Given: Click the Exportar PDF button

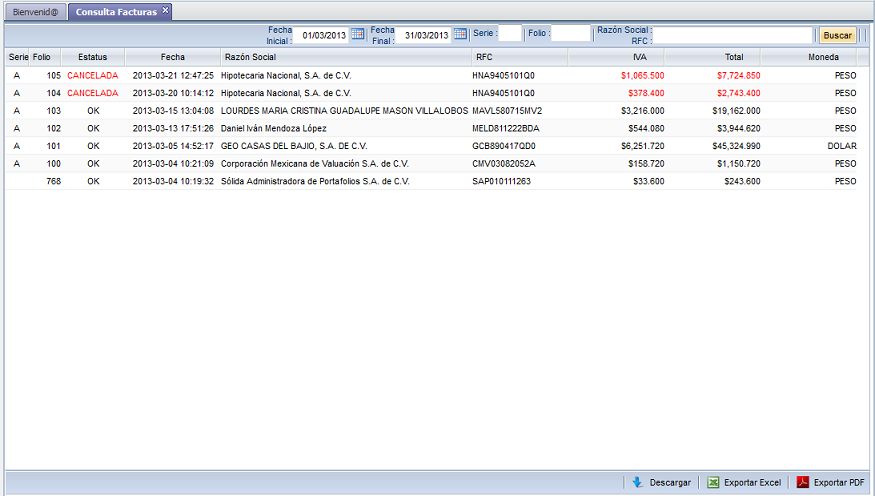Looking at the screenshot, I should 830,482.
